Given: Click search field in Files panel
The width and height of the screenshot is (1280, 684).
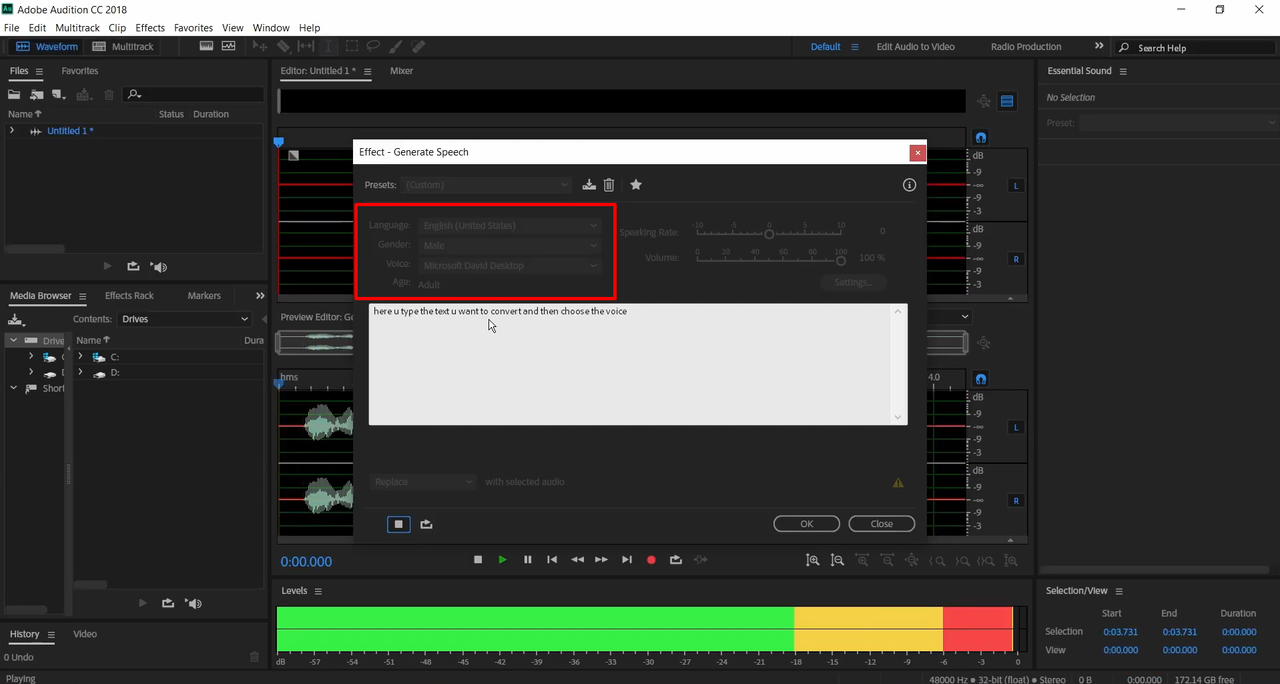Looking at the screenshot, I should pos(194,95).
